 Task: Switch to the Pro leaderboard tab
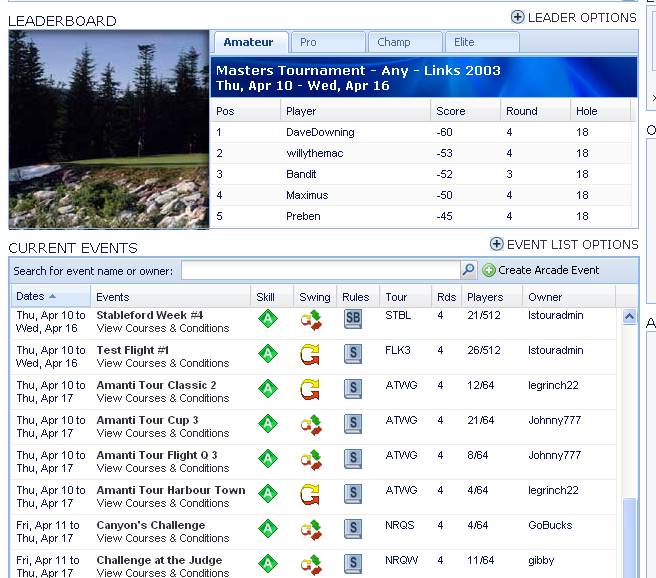[x=329, y=42]
